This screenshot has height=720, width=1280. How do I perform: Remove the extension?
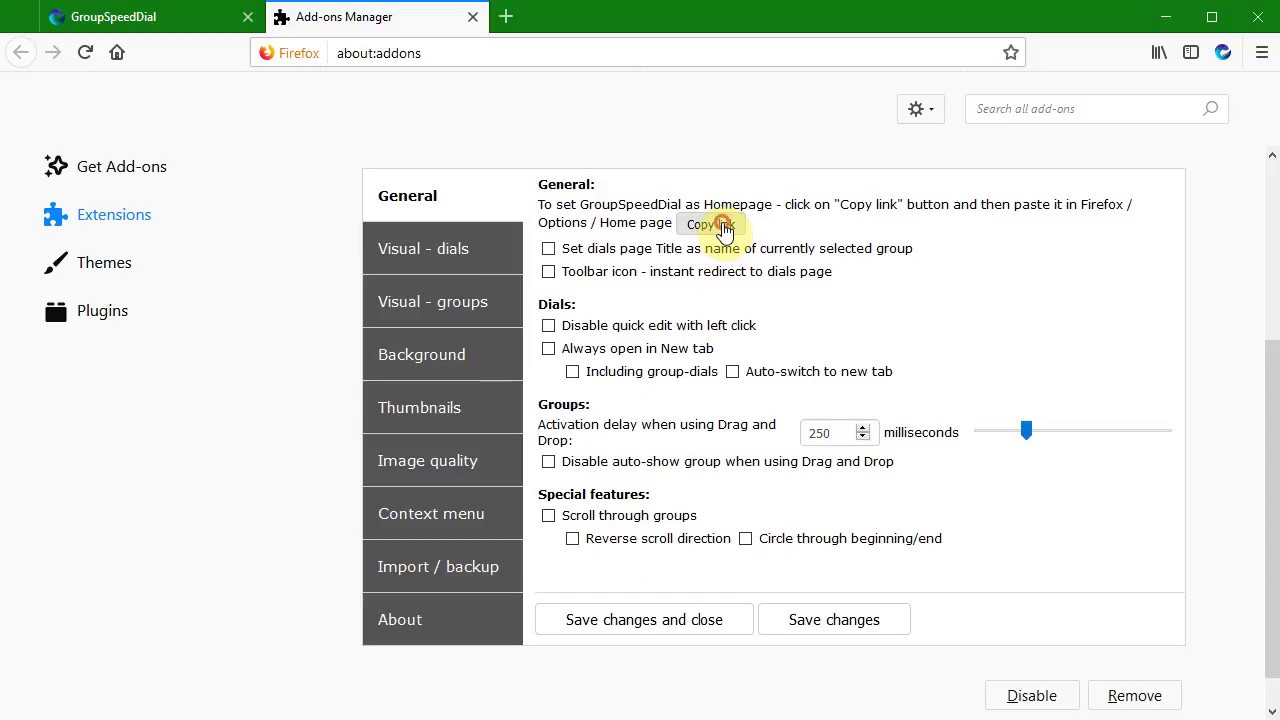[1135, 696]
